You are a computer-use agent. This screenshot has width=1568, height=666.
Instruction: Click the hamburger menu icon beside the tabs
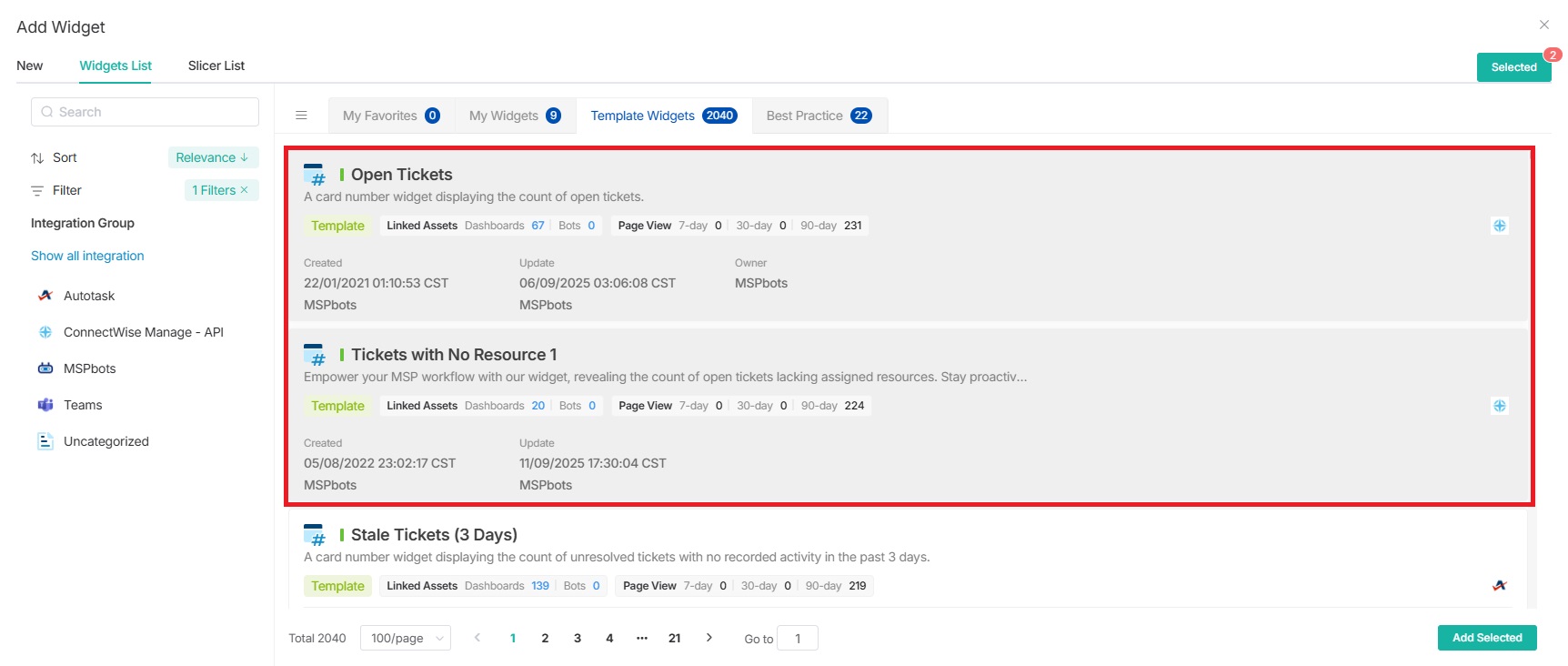click(301, 116)
